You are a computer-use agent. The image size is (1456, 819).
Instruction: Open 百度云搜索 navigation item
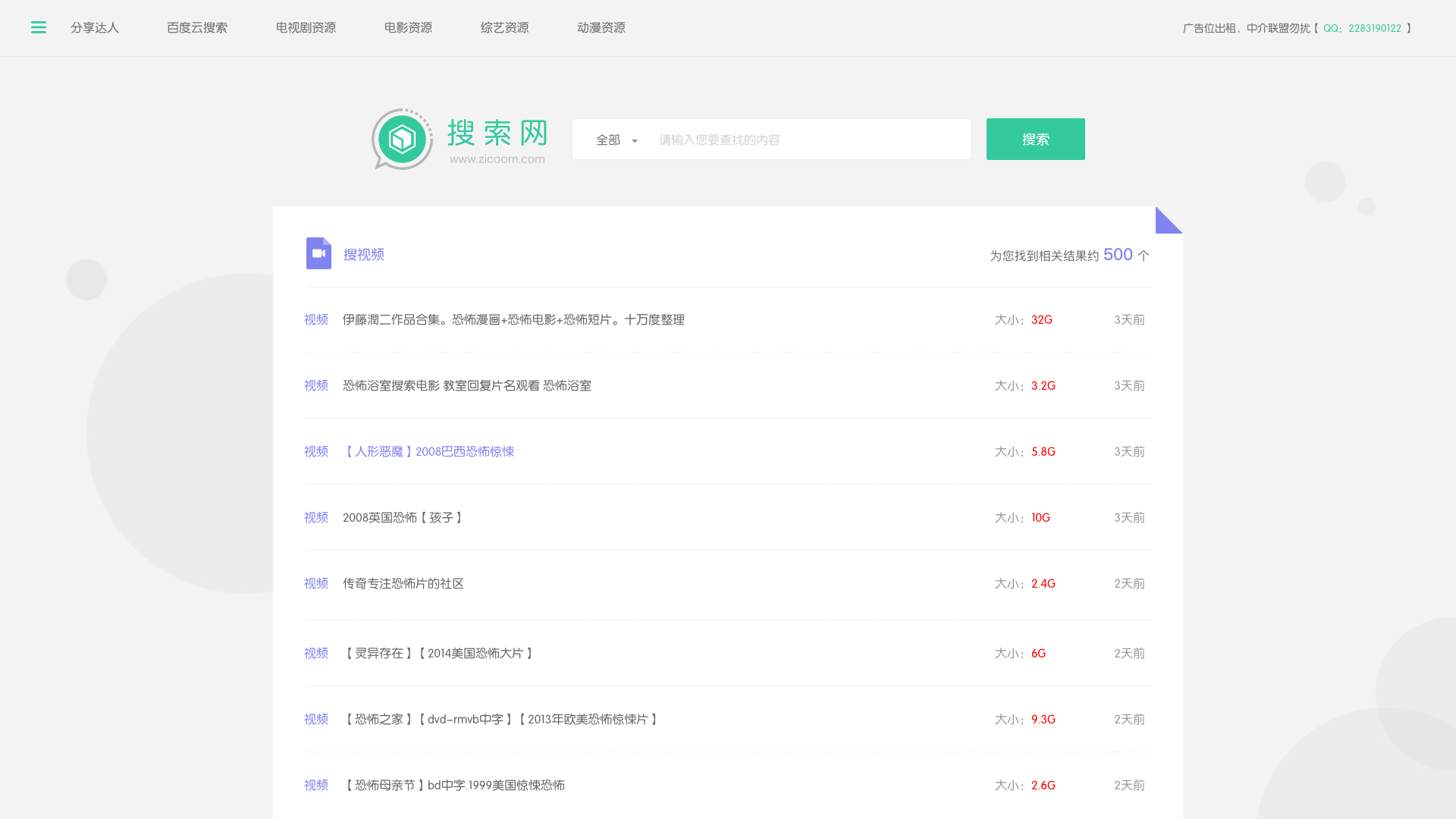[197, 27]
